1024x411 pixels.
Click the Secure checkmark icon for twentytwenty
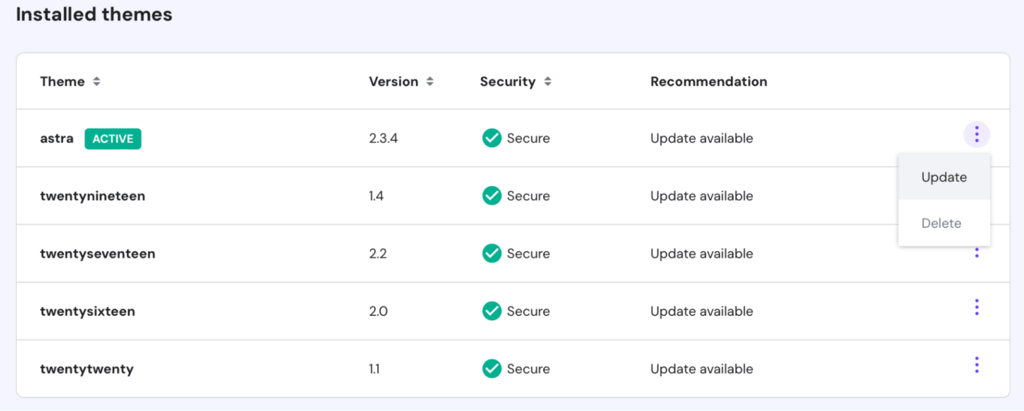tap(491, 369)
